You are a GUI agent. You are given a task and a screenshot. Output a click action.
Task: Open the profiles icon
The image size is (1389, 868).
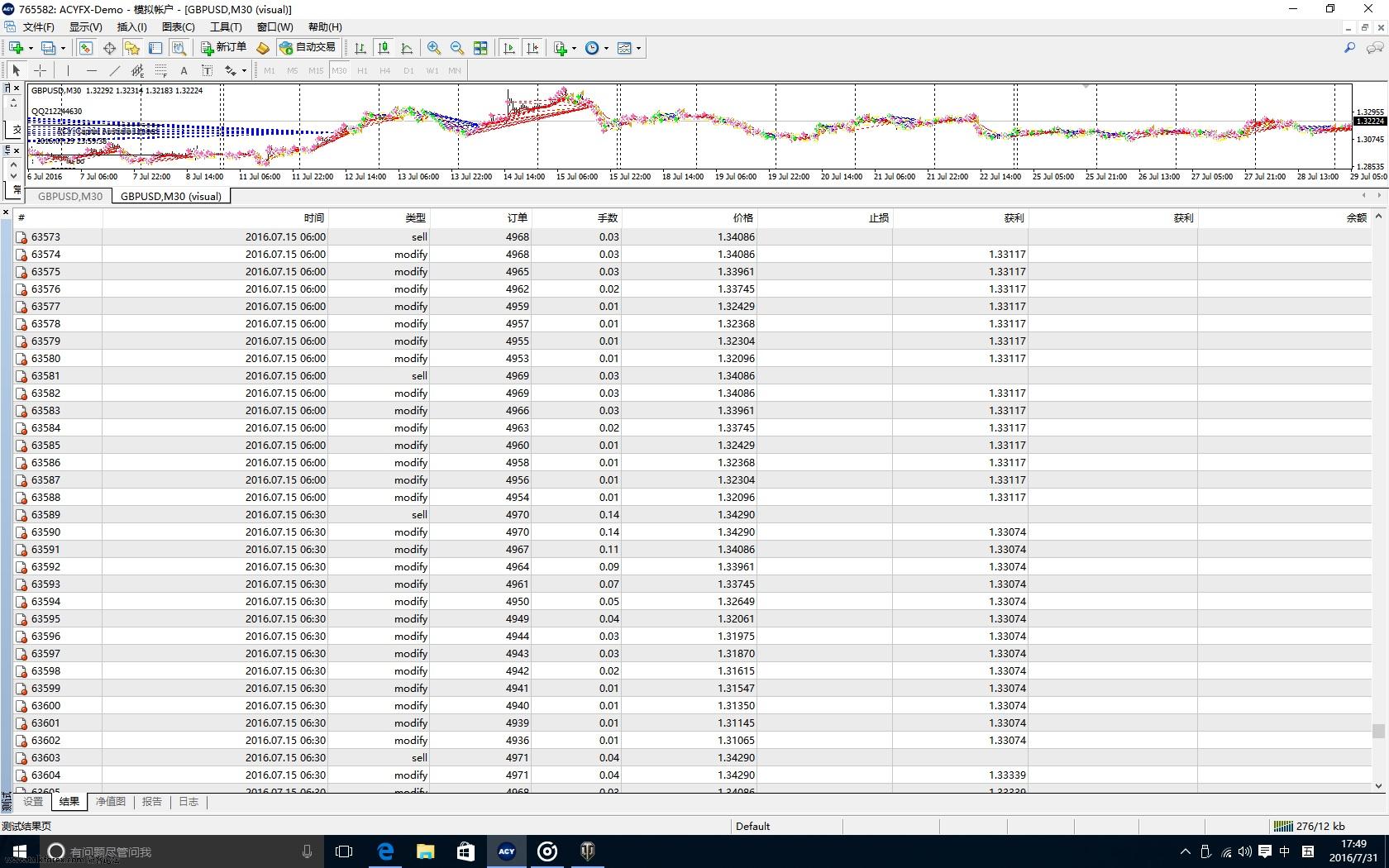coord(48,48)
